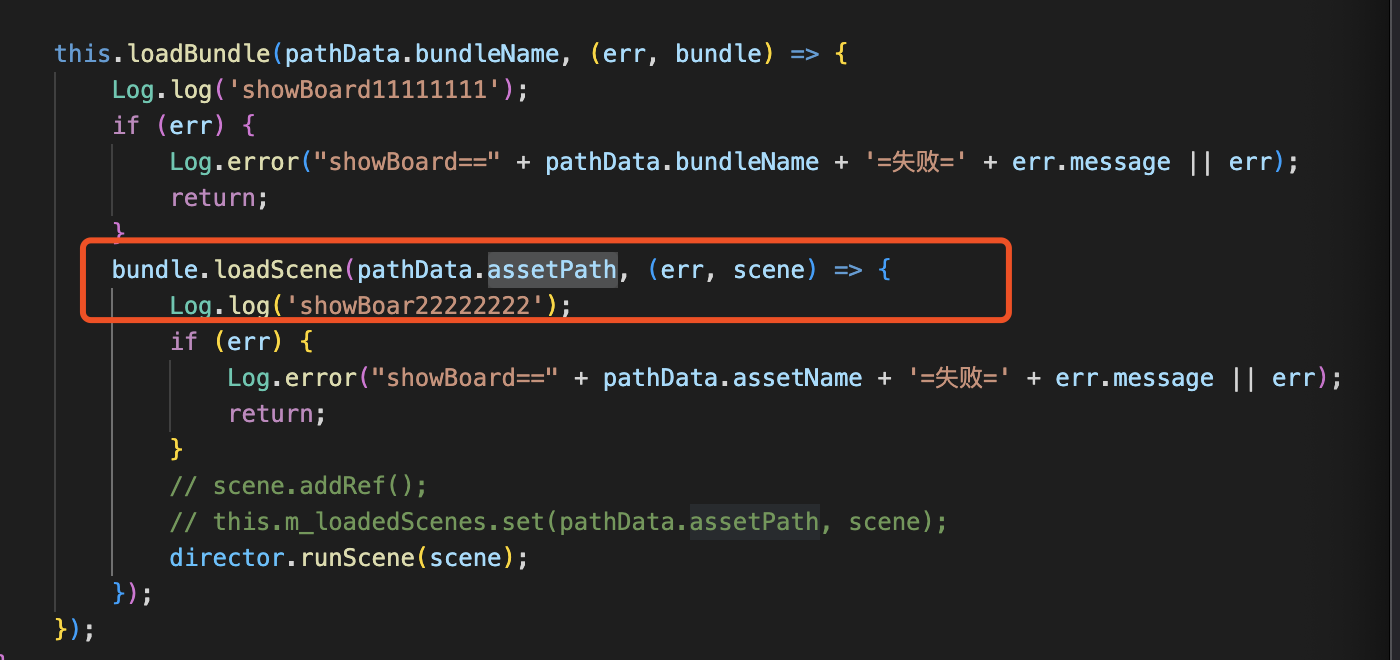Click the bundle parameter in the first callback
This screenshot has width=1400, height=660.
[x=718, y=53]
